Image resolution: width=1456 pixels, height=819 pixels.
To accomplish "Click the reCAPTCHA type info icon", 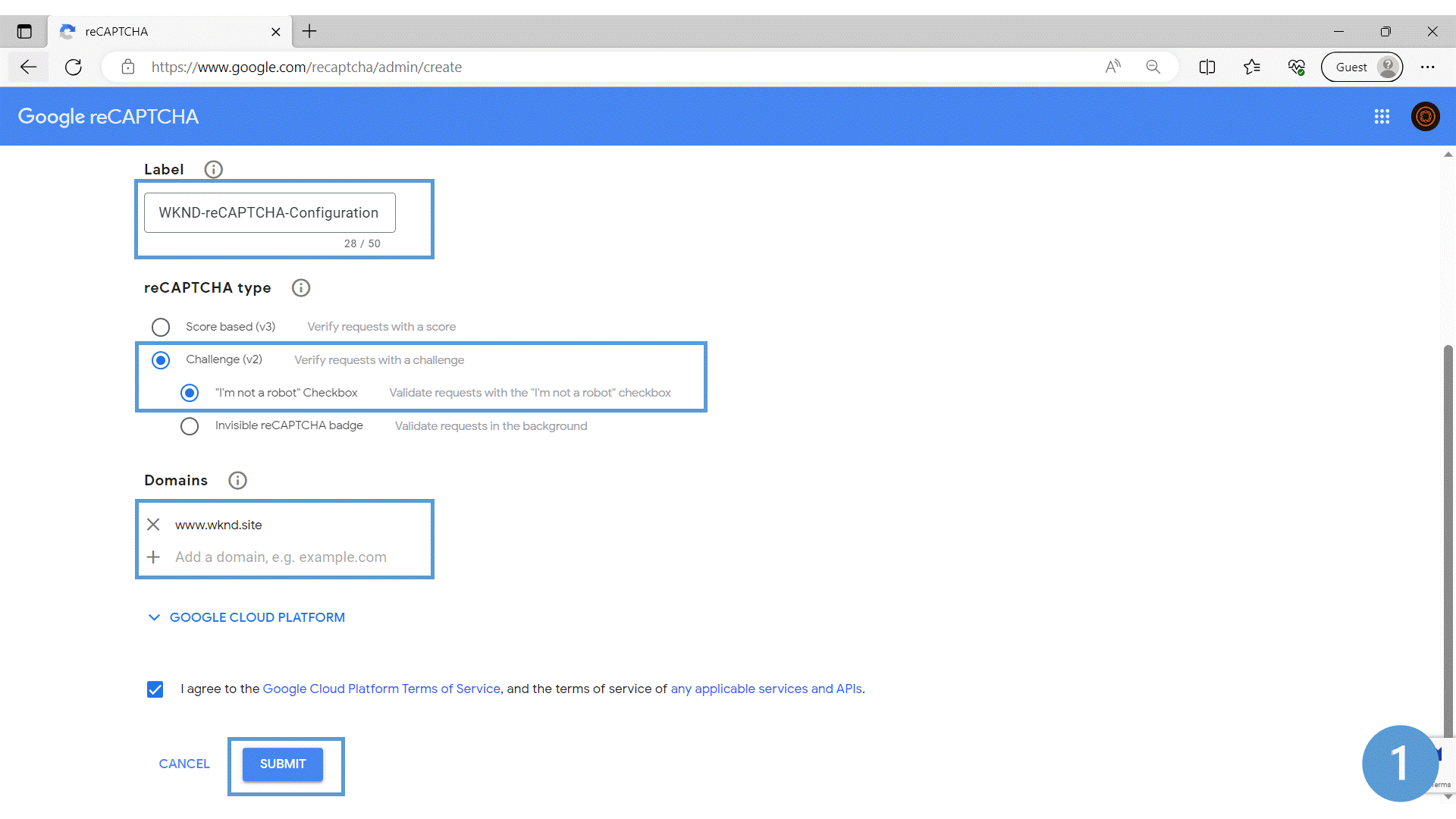I will point(300,287).
